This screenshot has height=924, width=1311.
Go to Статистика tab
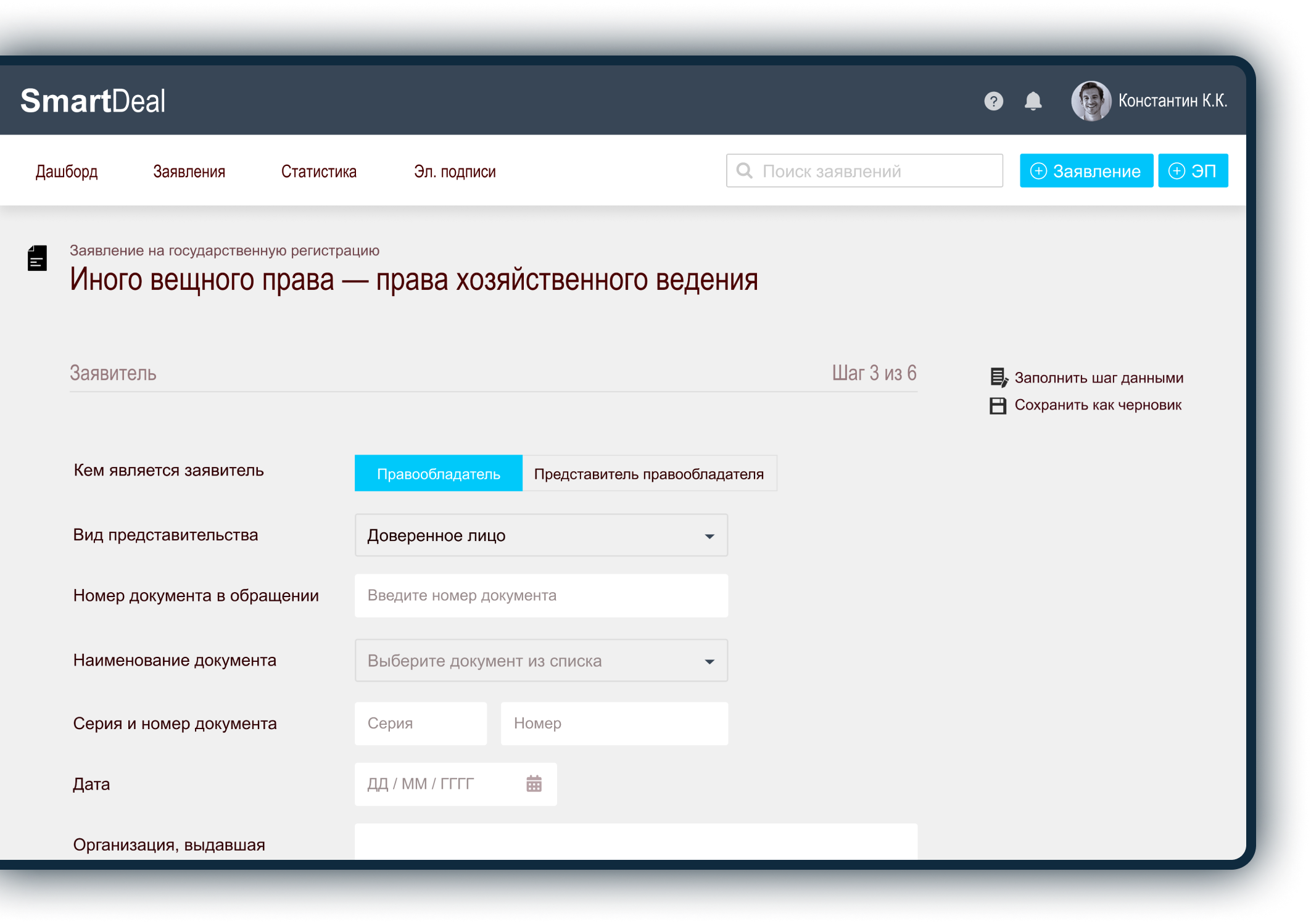[318, 171]
